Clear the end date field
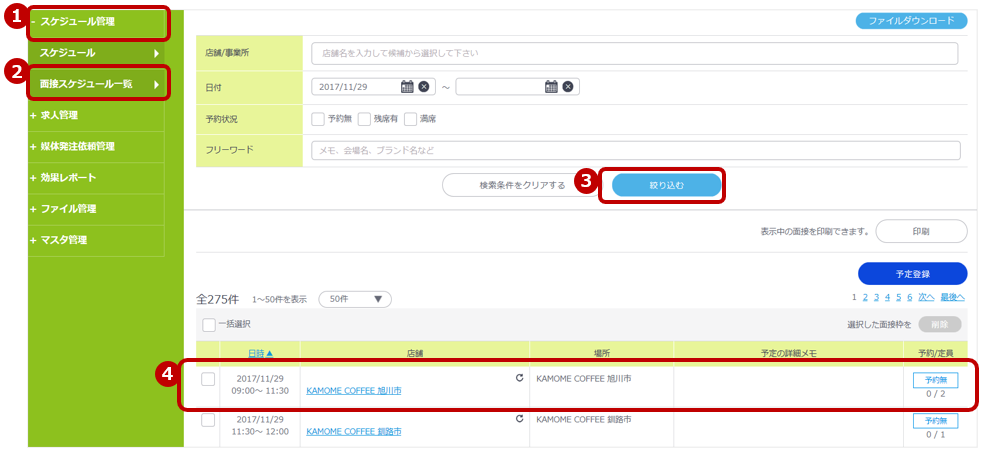Viewport: 987px width, 466px height. 568,87
